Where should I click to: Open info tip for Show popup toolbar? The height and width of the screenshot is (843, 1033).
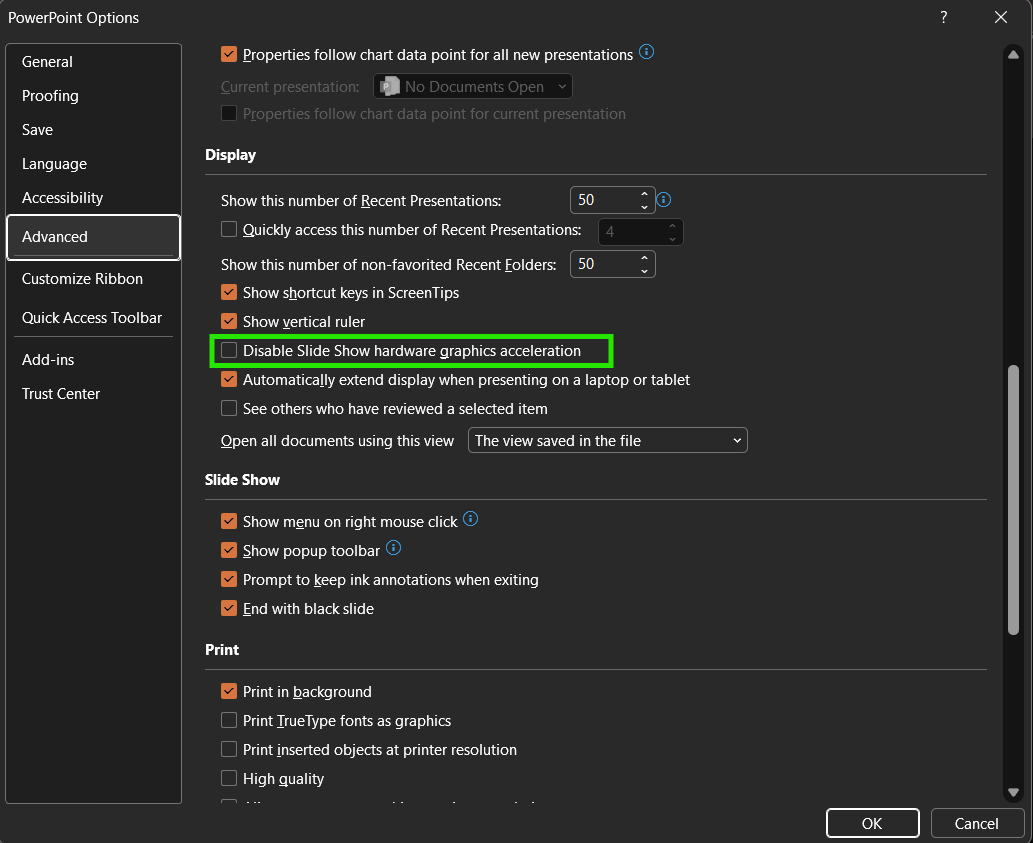point(393,548)
